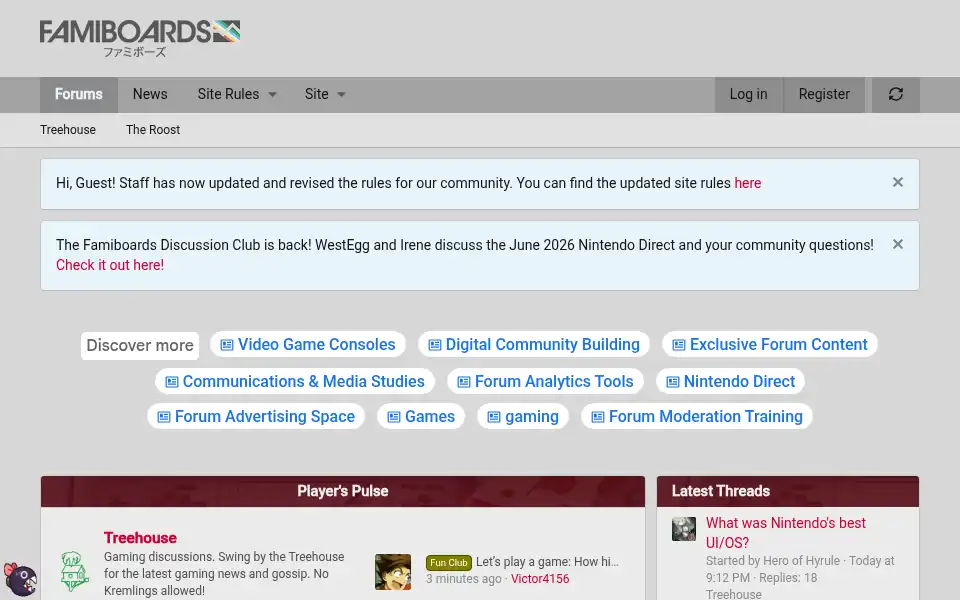Open Victor4156's profile link
The image size is (960, 600).
click(x=540, y=579)
